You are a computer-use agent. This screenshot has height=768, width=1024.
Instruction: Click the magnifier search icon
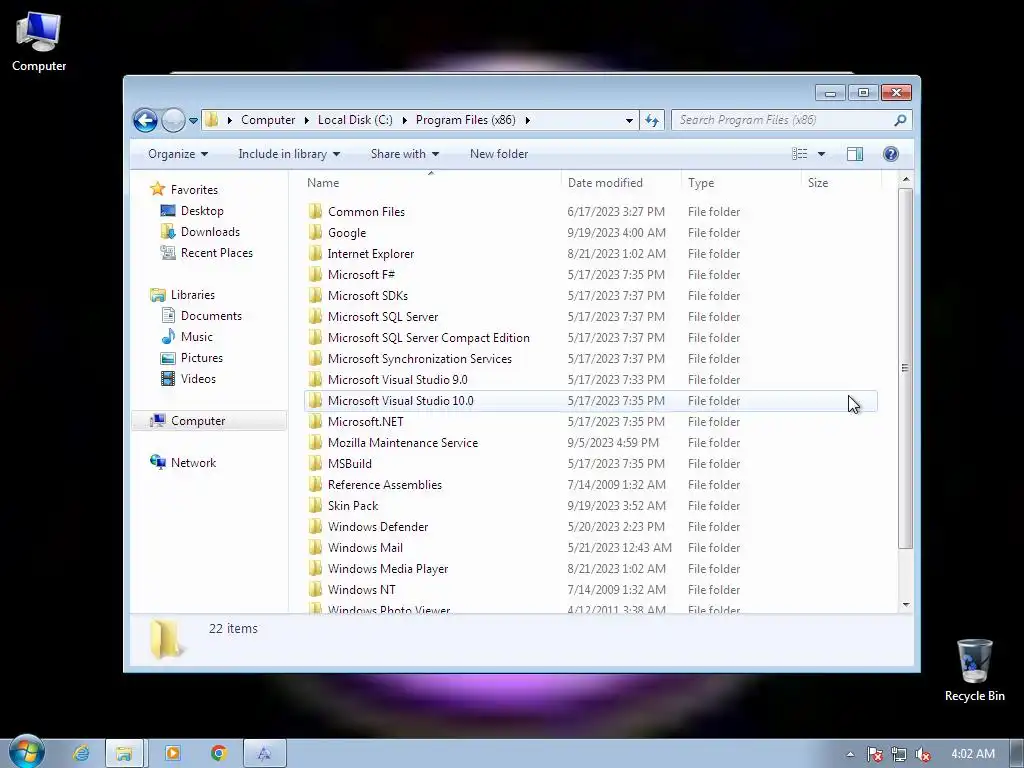(x=900, y=120)
